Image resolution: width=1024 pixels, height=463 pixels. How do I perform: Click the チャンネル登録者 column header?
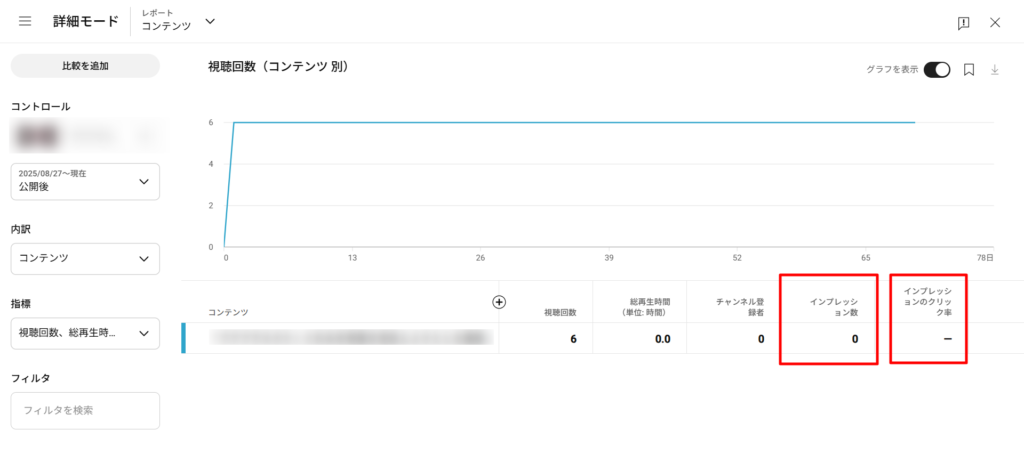[x=741, y=306]
